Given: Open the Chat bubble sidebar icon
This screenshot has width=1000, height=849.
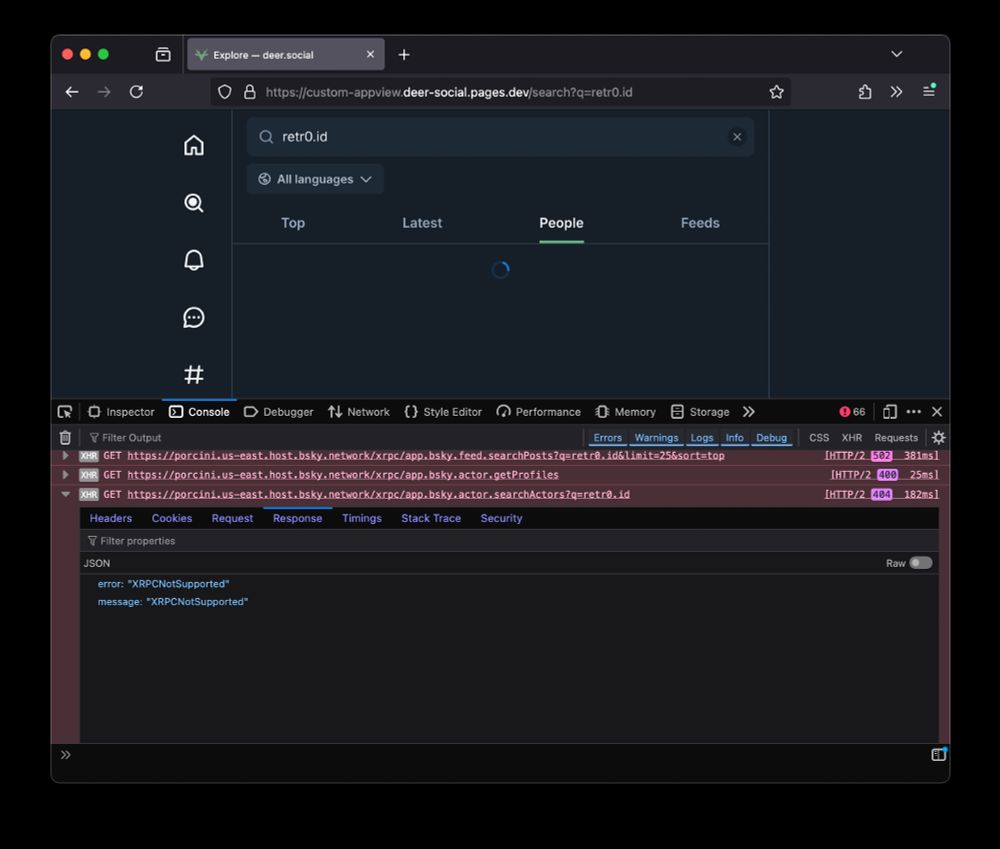Looking at the screenshot, I should (x=194, y=317).
